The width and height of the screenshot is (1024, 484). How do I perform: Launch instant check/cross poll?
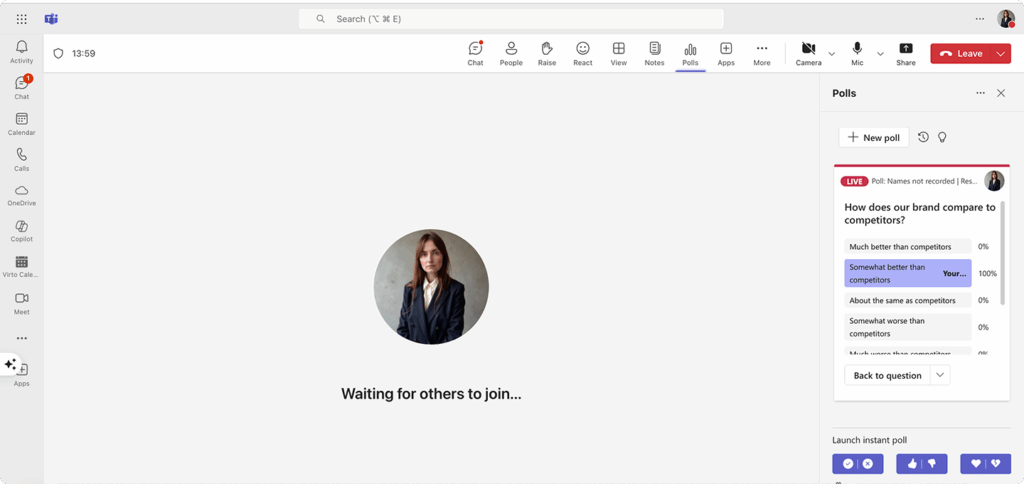coord(857,464)
